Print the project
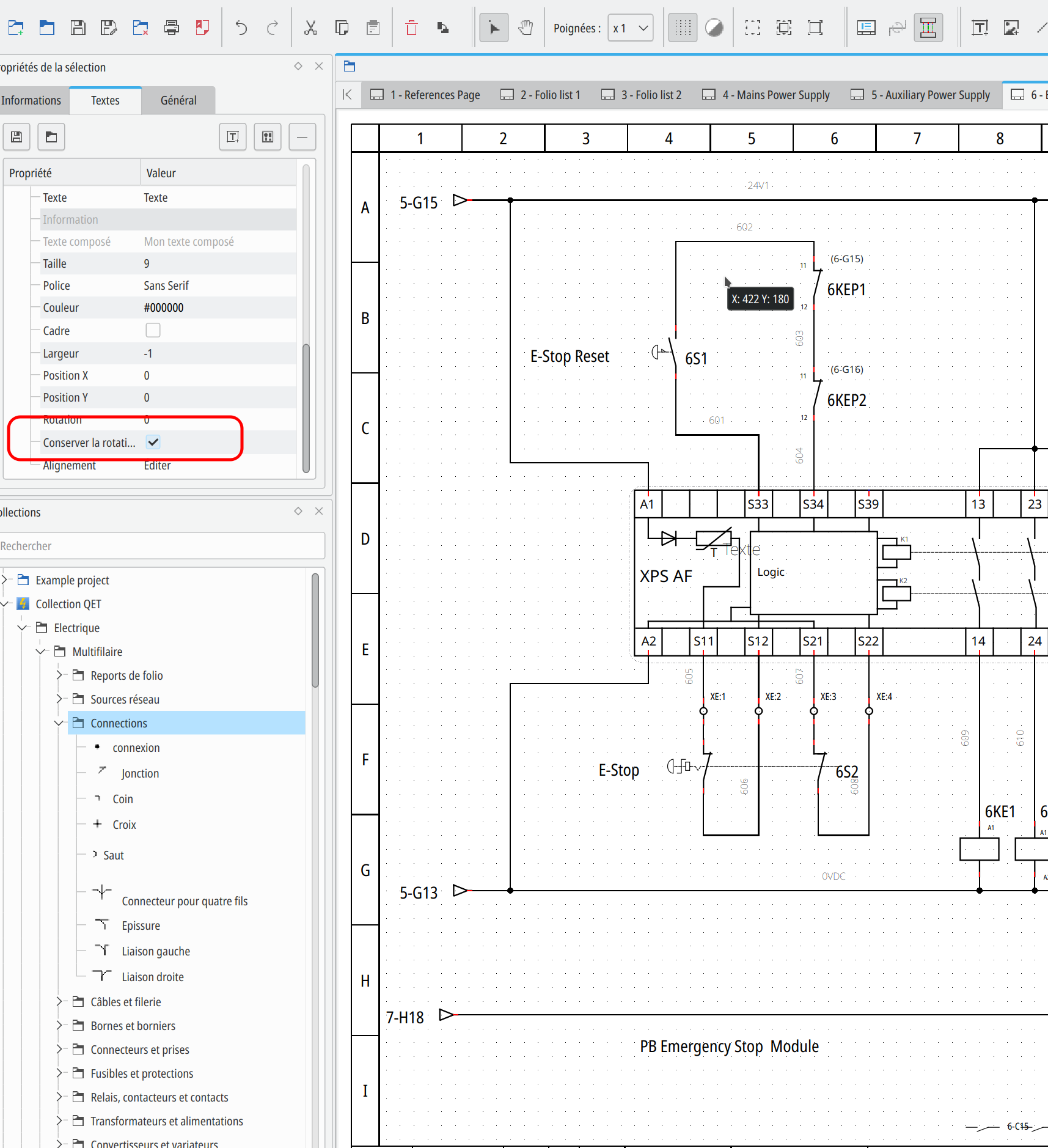Screen dimensions: 1048x1148 click(x=172, y=28)
